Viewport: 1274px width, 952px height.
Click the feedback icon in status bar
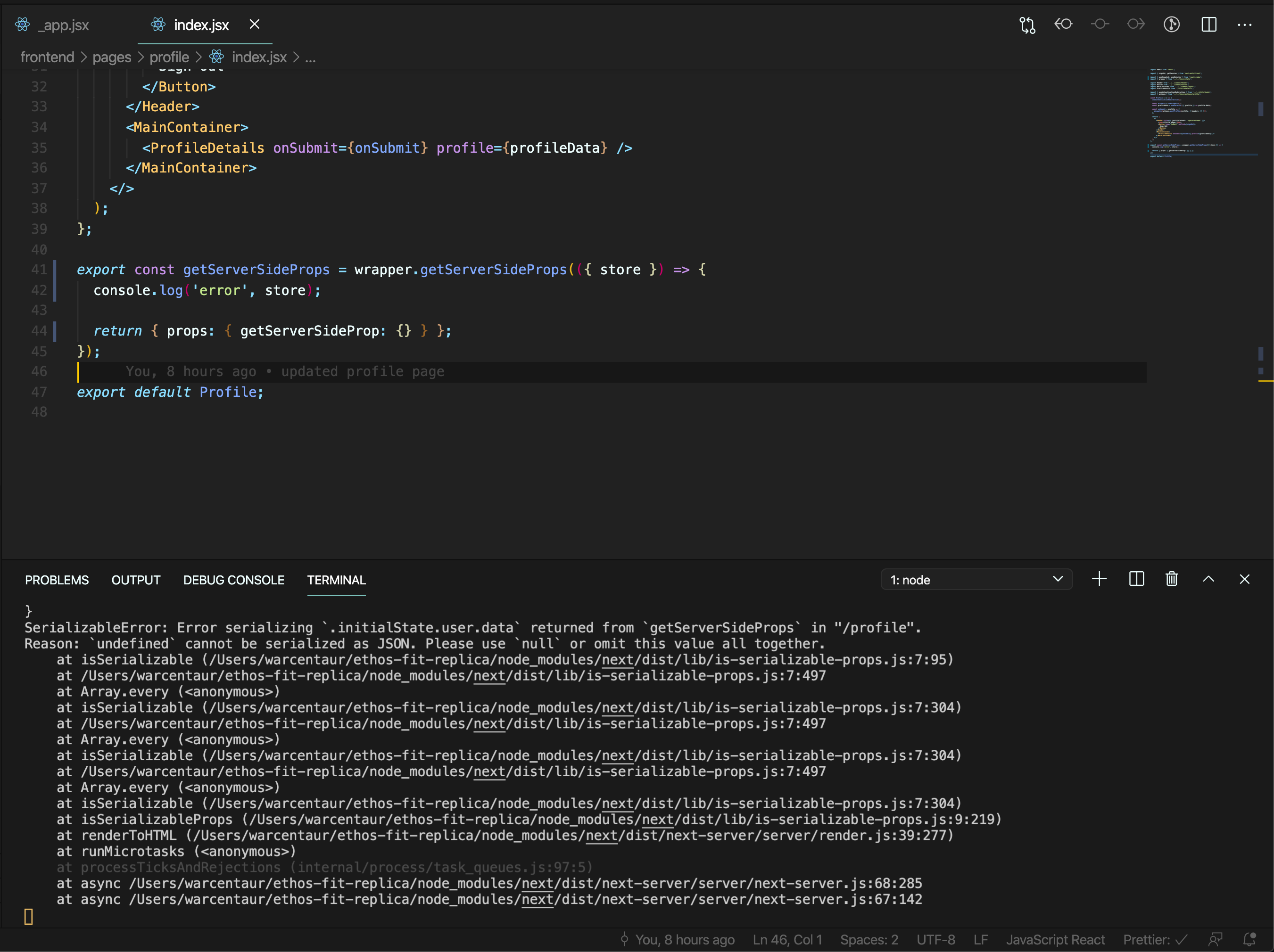coord(1215,939)
